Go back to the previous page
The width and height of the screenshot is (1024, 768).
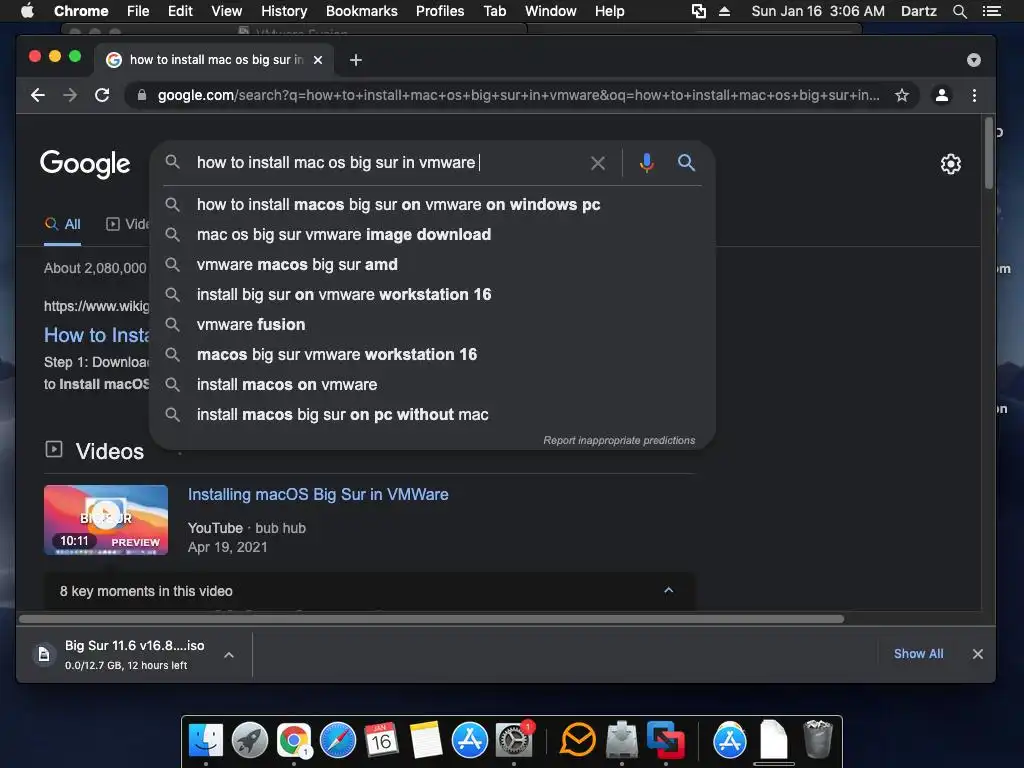click(x=38, y=95)
